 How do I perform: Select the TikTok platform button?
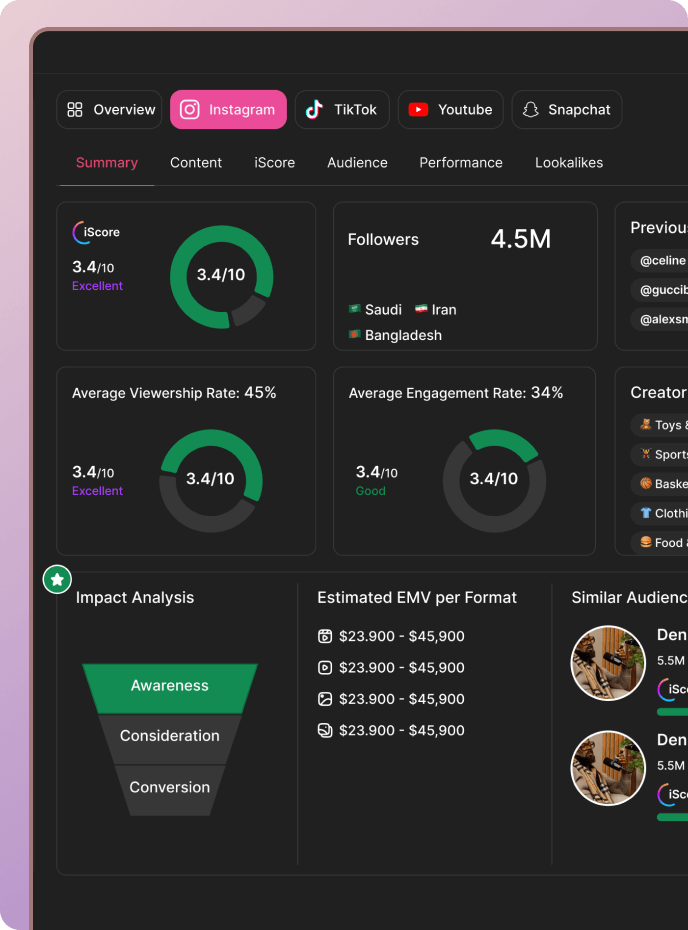pos(342,110)
